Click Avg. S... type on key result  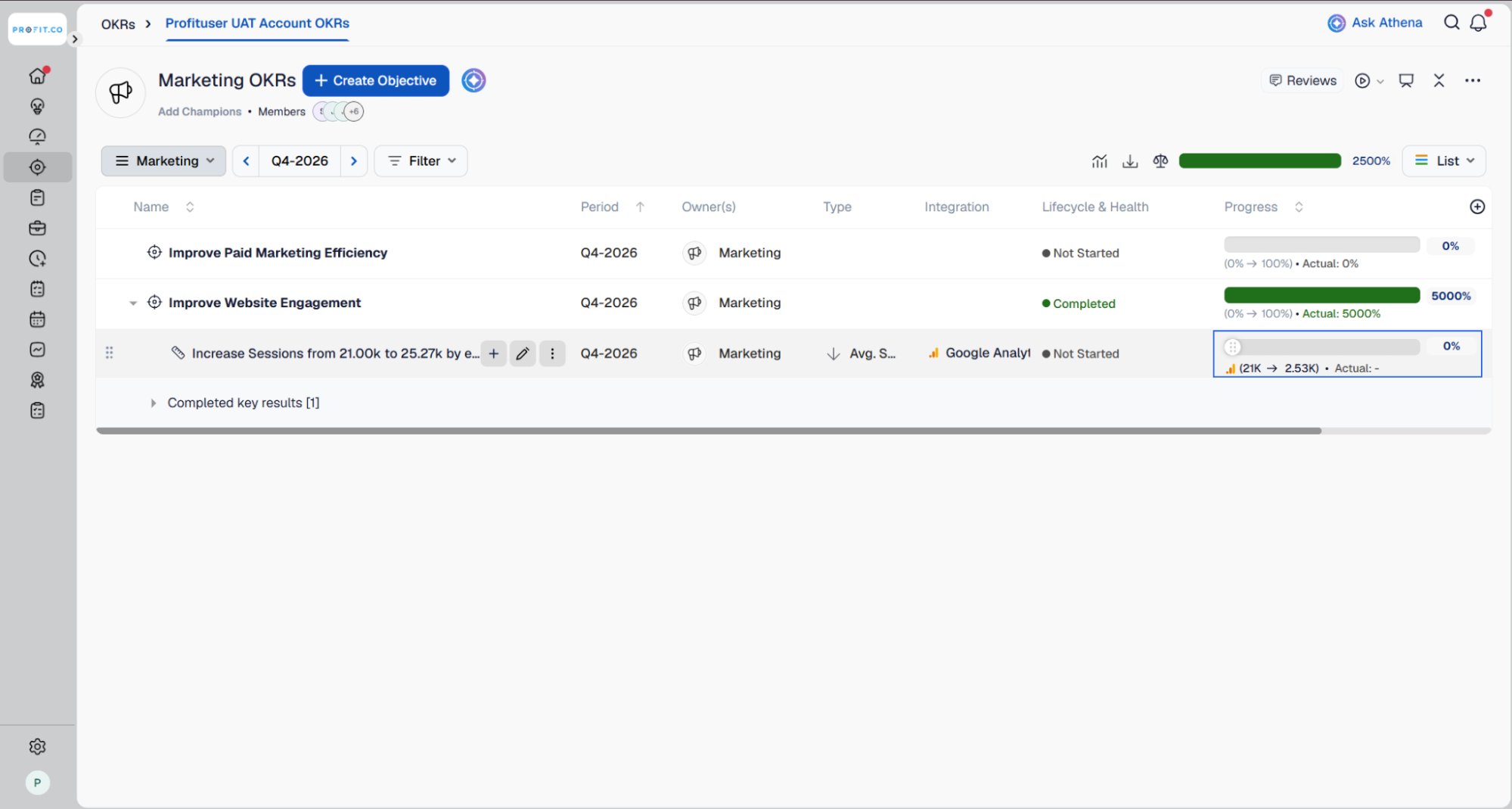tap(862, 353)
